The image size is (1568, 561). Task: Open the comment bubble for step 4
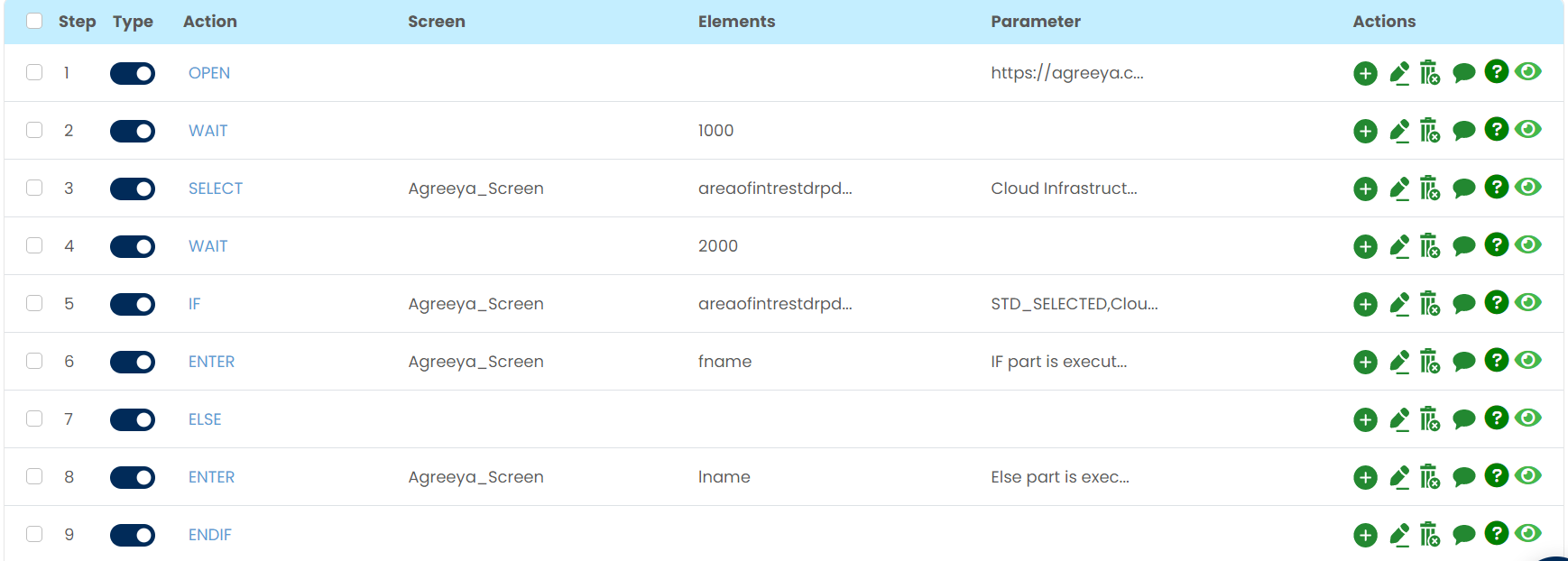pyautogui.click(x=1463, y=246)
